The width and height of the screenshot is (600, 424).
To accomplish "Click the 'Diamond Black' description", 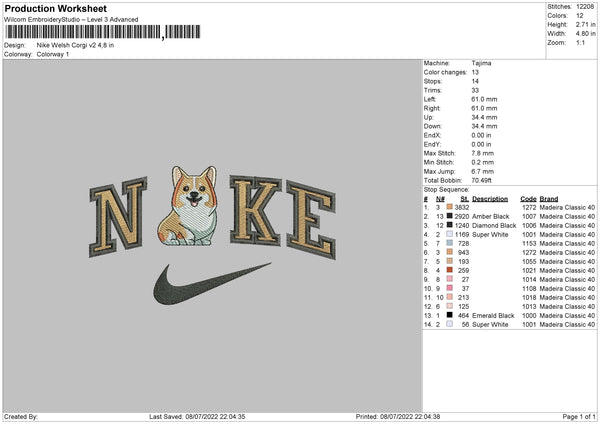I will (x=494, y=225).
